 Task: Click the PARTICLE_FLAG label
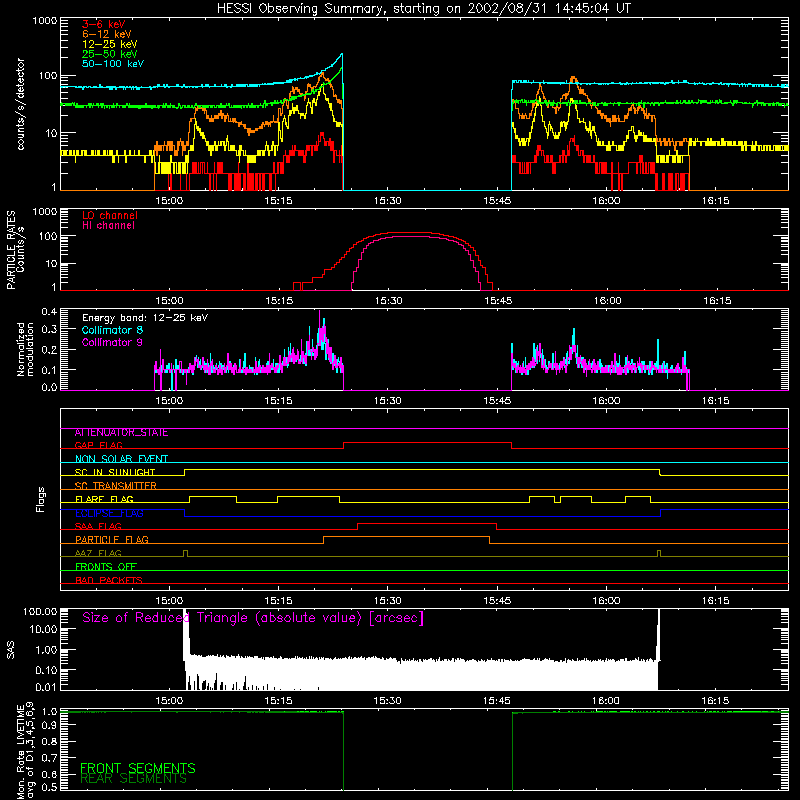pos(112,540)
